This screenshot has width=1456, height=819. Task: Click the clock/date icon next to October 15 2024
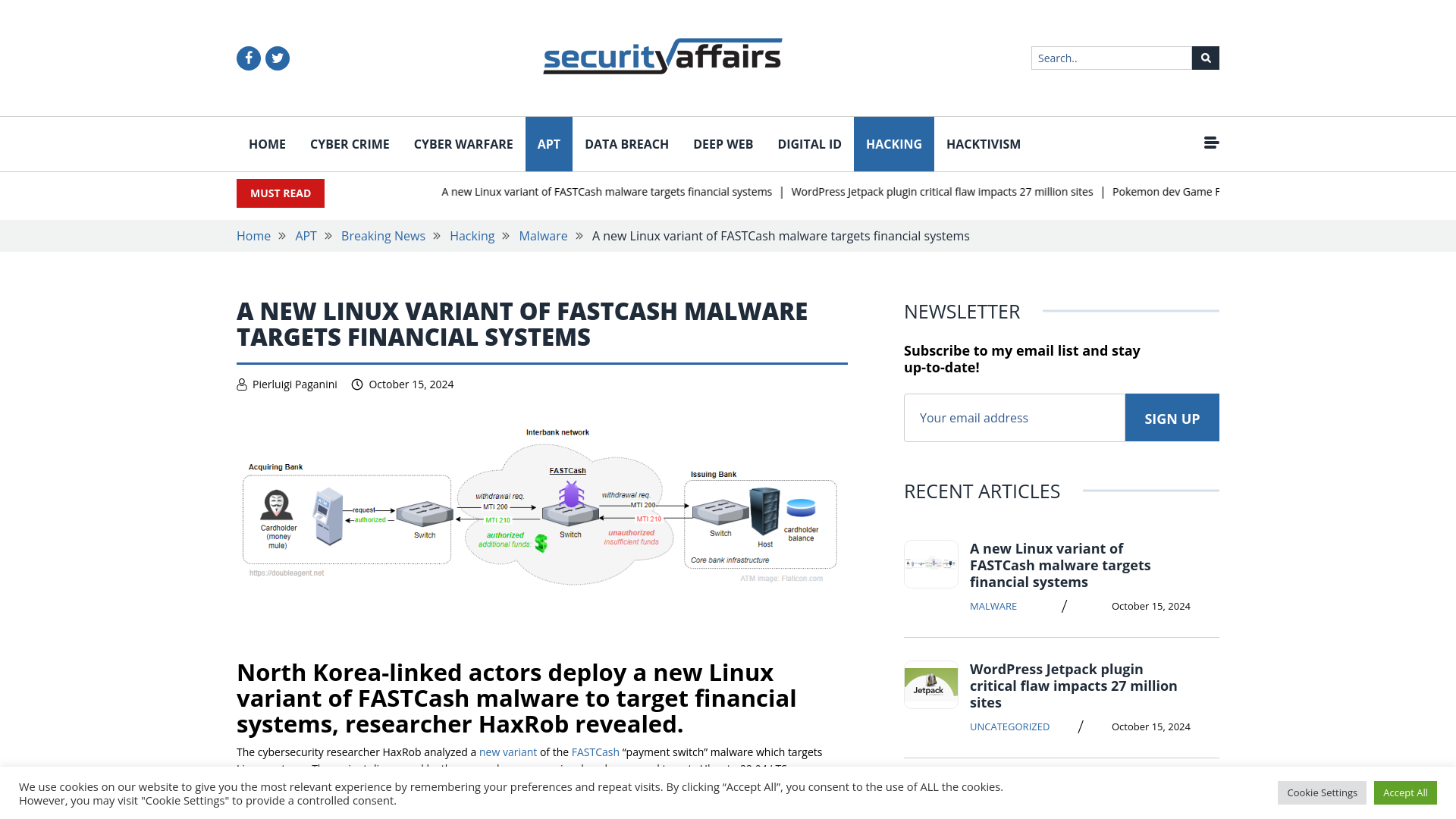[357, 384]
